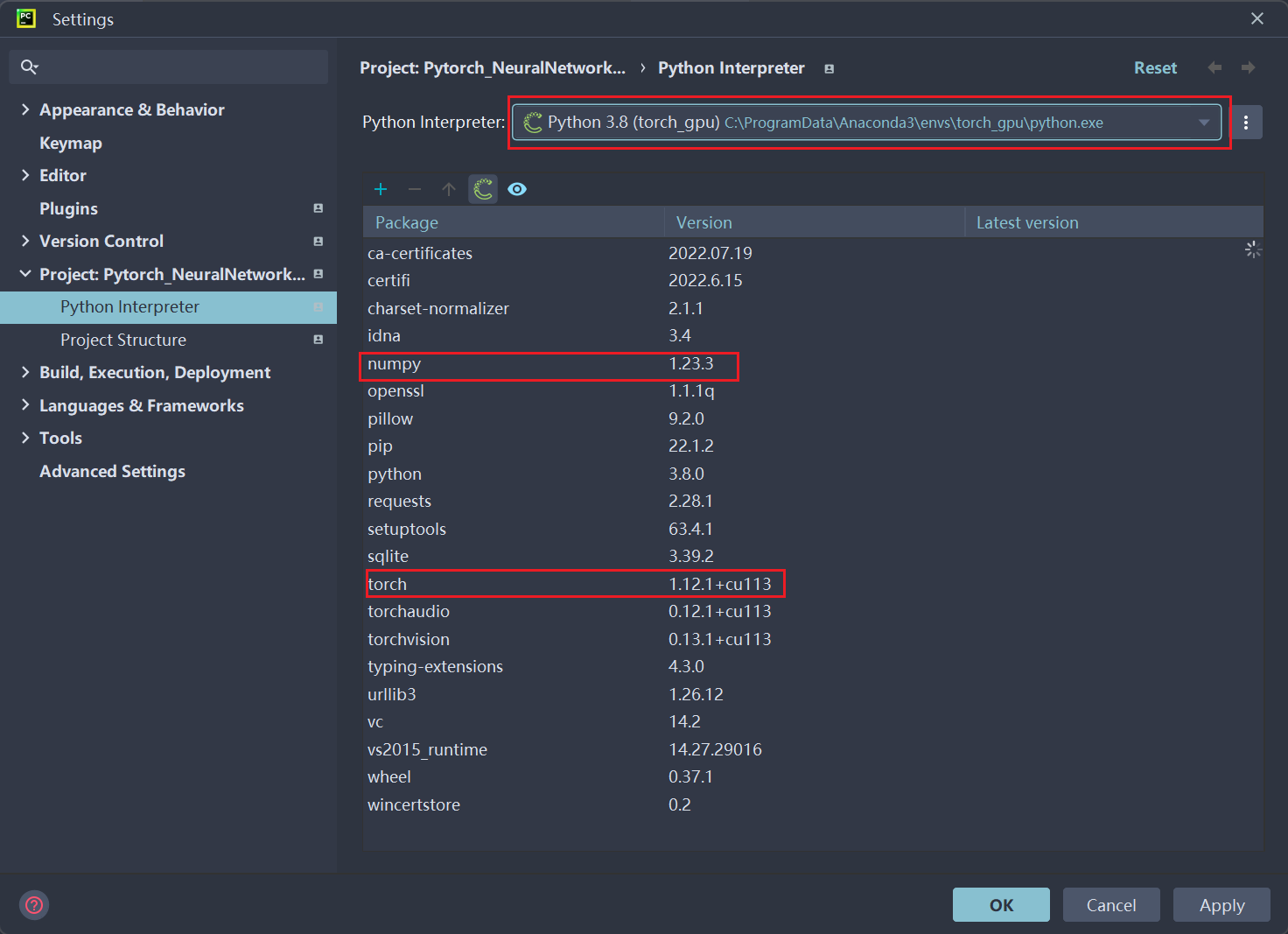Click the Reset link
Viewport: 1288px width, 934px height.
[x=1155, y=67]
